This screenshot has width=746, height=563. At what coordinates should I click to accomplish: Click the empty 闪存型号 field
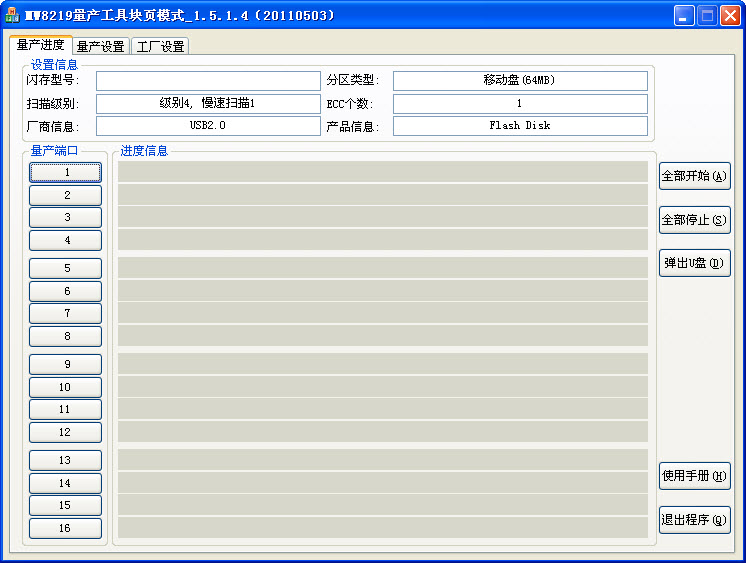(x=208, y=81)
